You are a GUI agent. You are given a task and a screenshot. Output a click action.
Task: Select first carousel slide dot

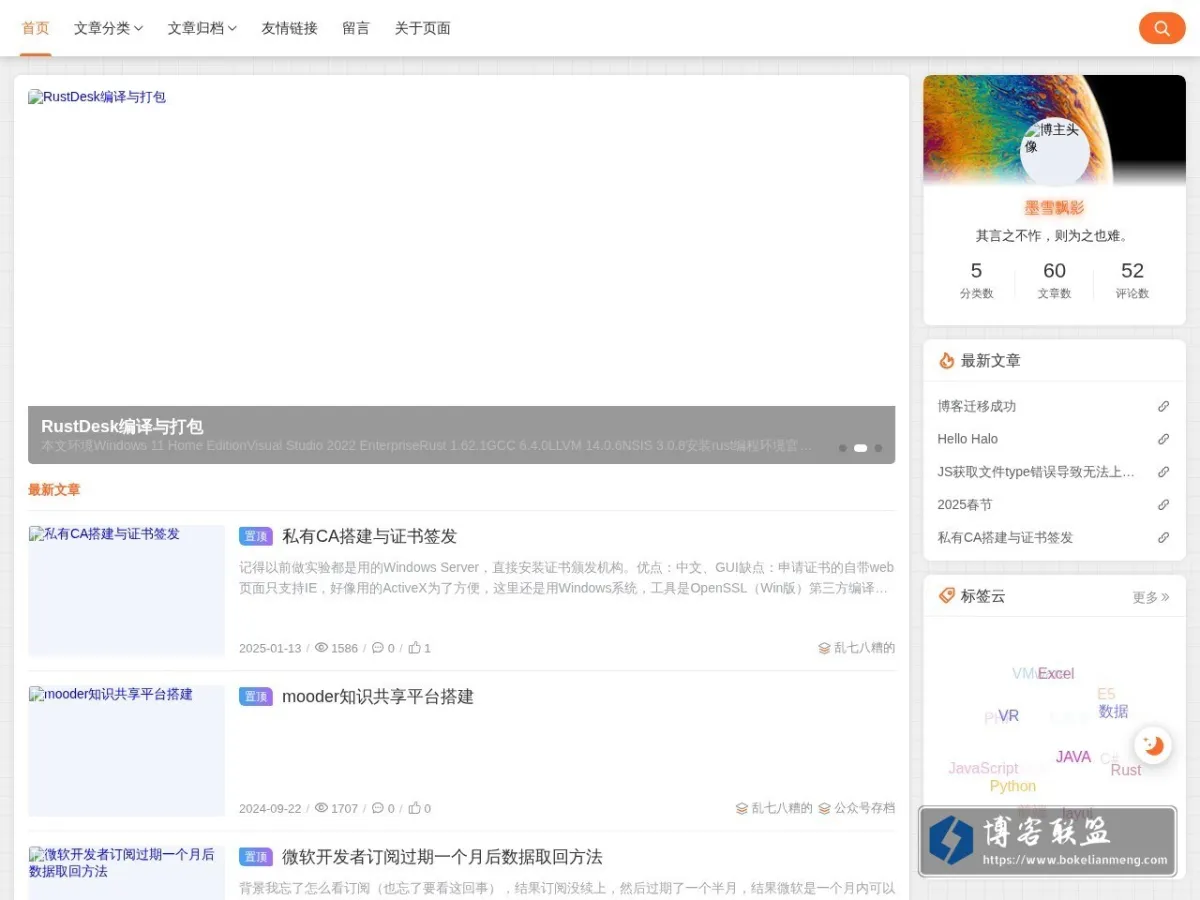click(842, 448)
